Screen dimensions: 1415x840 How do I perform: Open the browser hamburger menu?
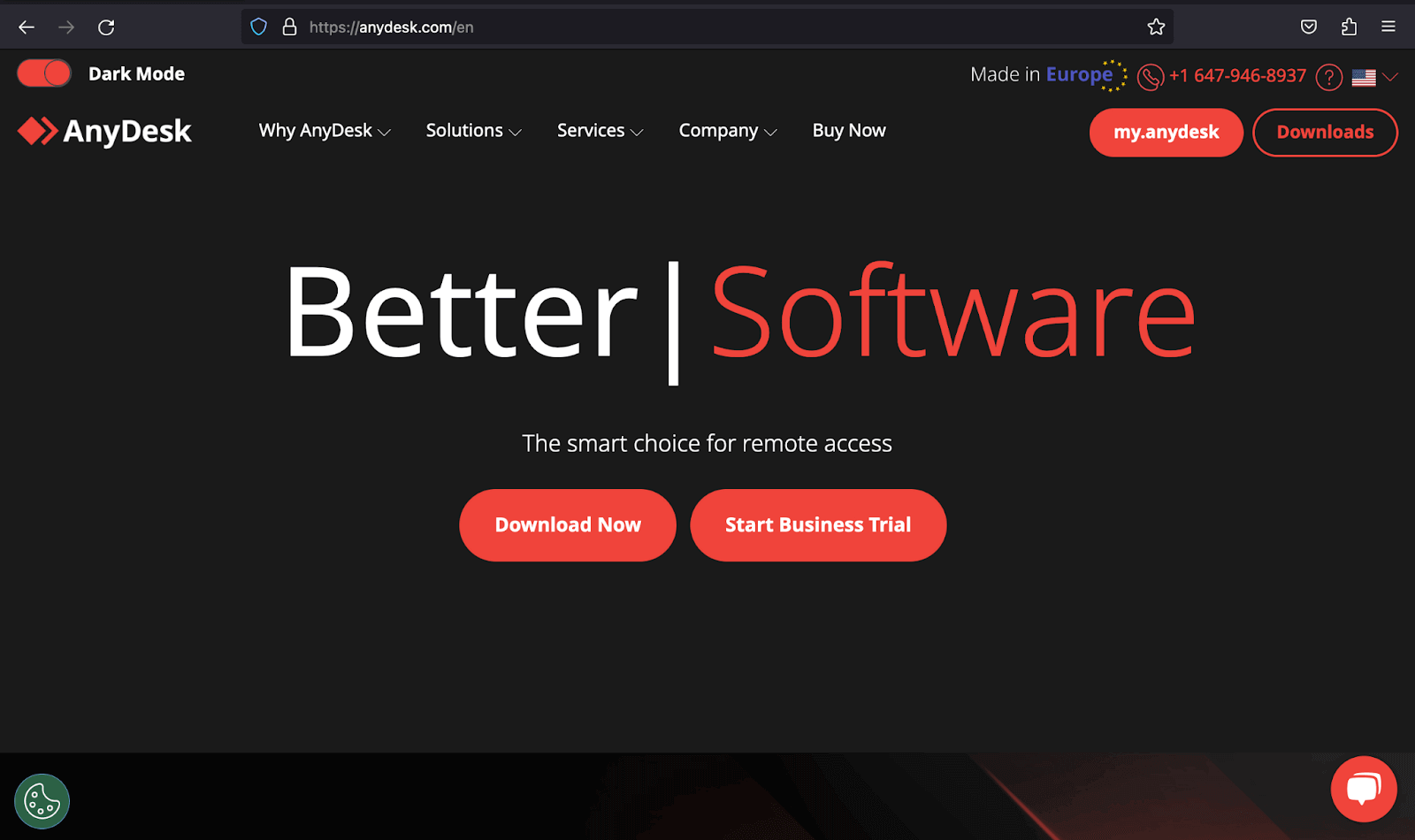(1387, 27)
